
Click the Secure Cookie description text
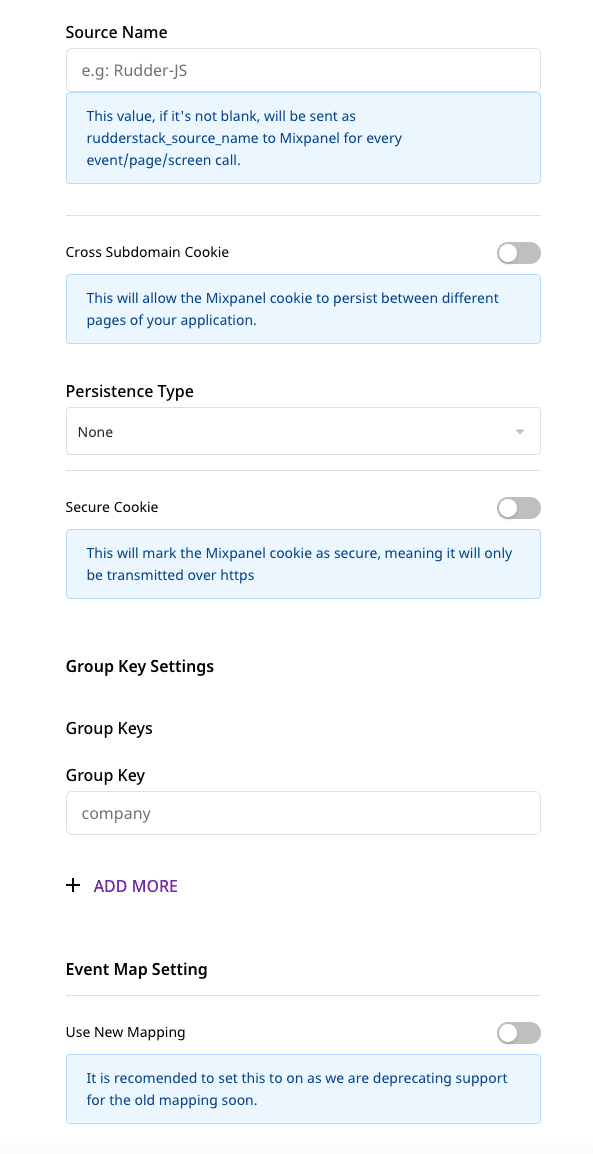coord(303,563)
